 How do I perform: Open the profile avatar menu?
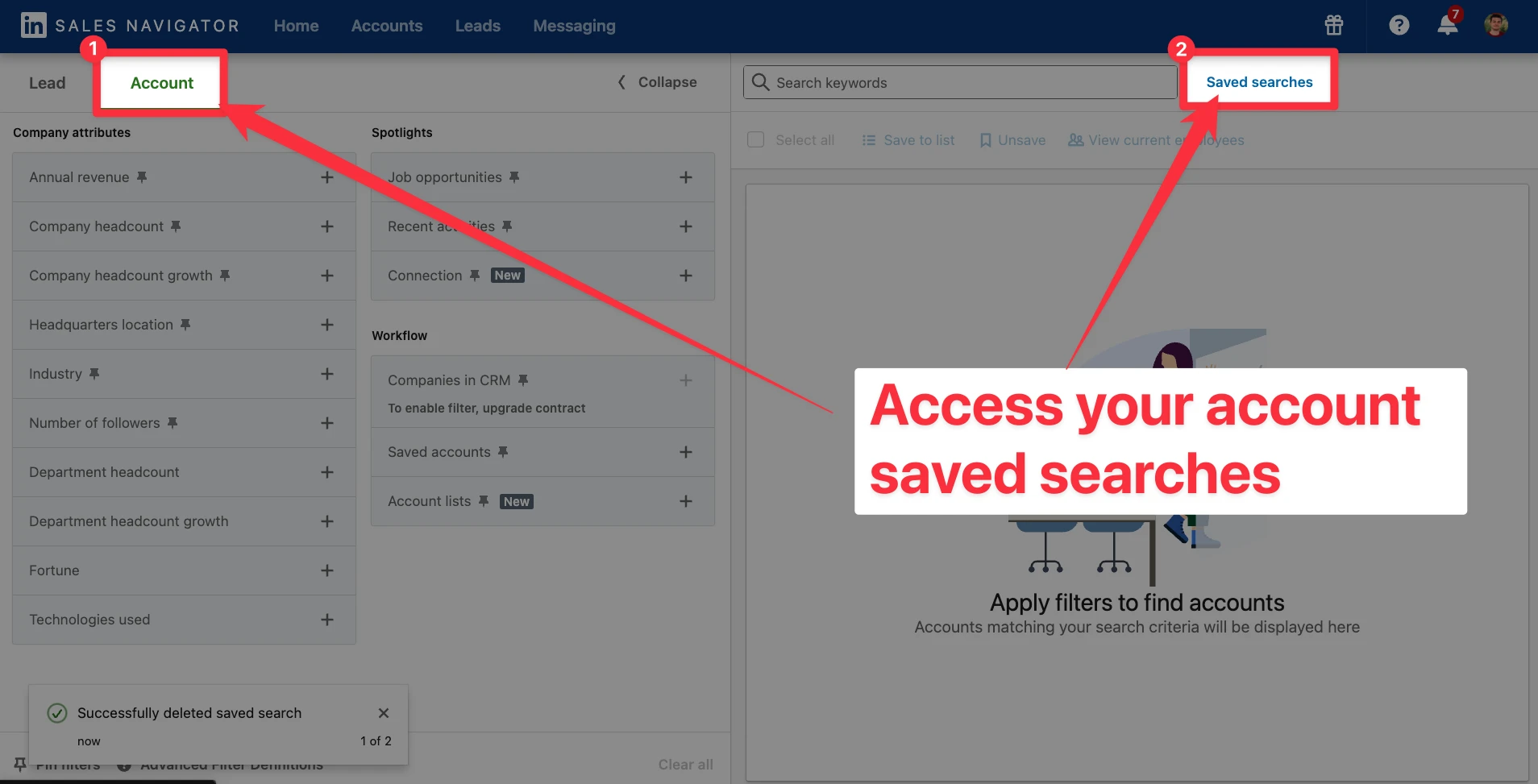click(x=1496, y=26)
